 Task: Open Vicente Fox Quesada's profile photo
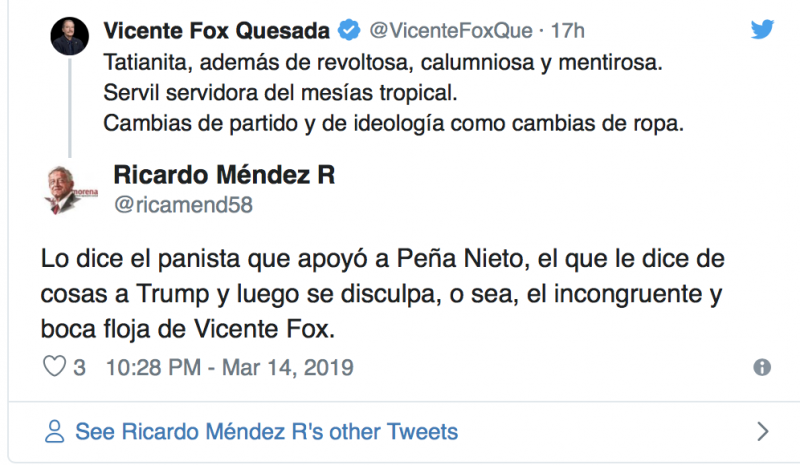[70, 37]
